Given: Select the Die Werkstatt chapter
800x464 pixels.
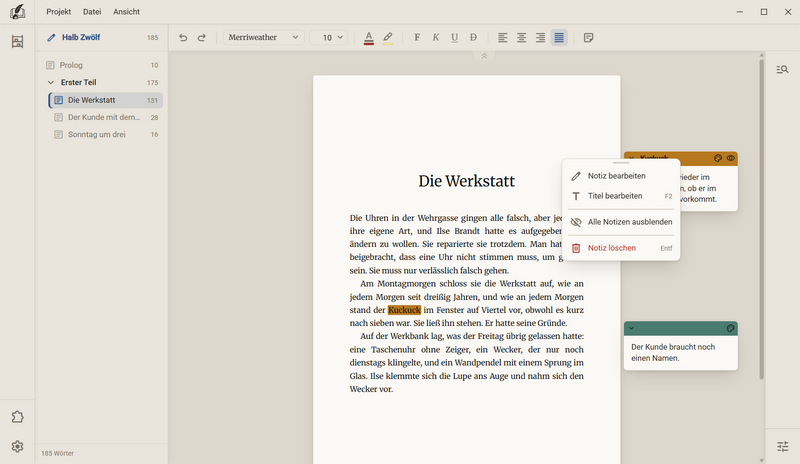Looking at the screenshot, I should click(106, 100).
